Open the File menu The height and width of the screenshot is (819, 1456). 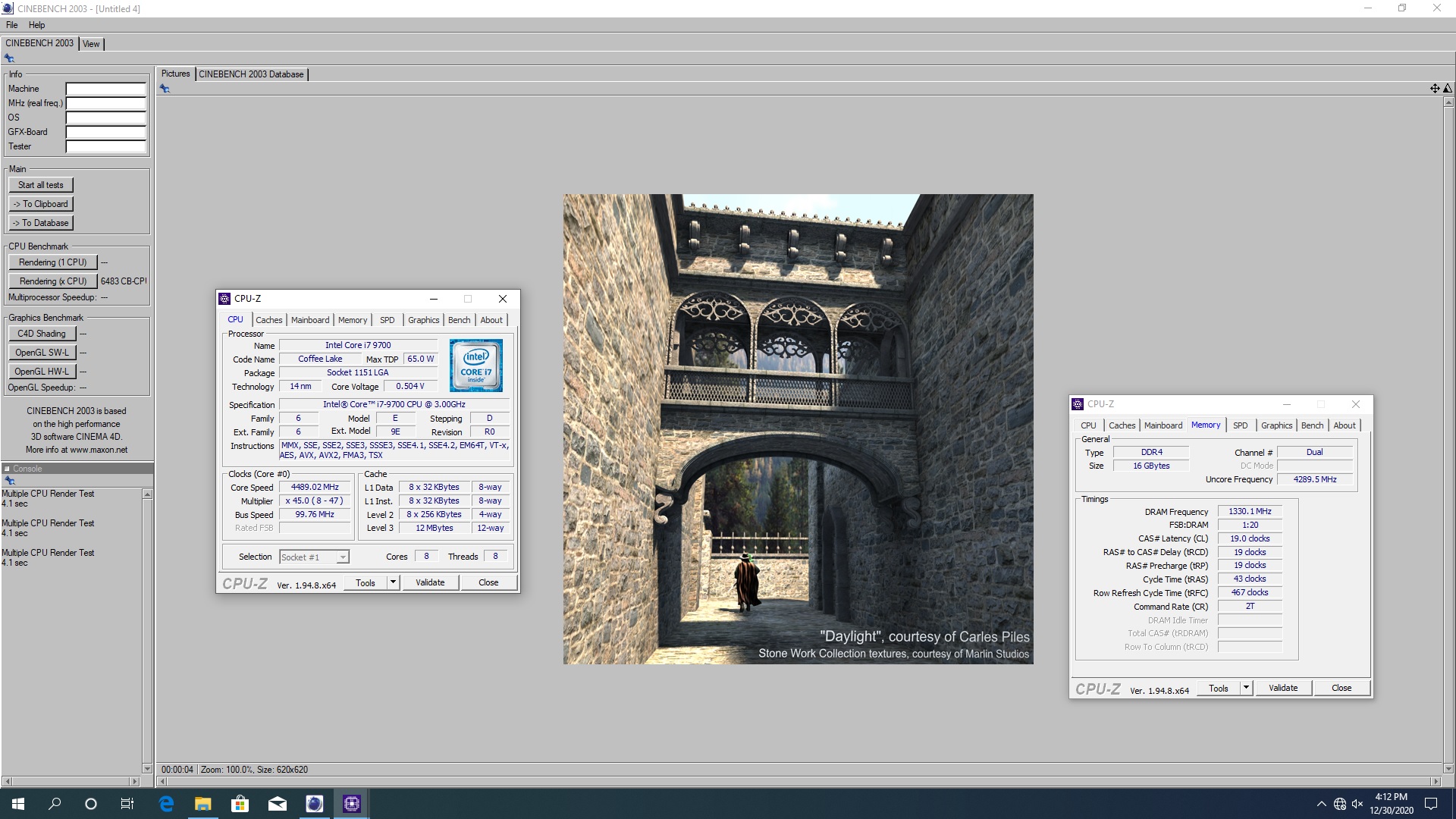(12, 25)
